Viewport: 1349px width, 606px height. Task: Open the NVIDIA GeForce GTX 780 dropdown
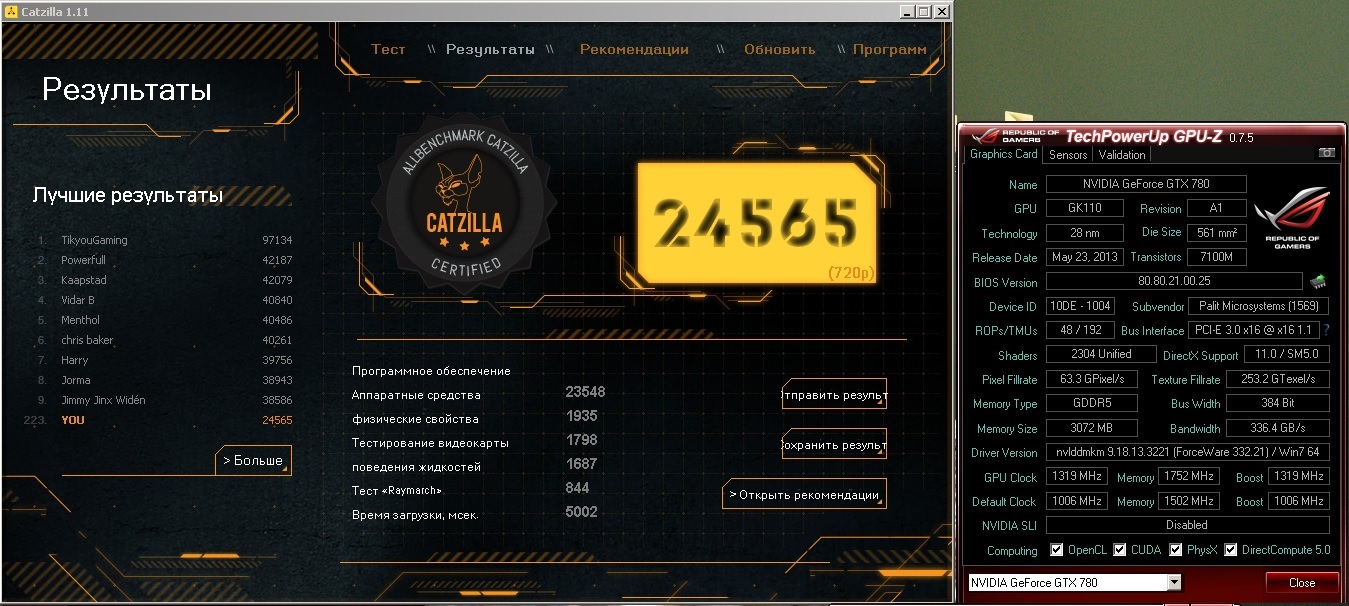click(x=1074, y=582)
